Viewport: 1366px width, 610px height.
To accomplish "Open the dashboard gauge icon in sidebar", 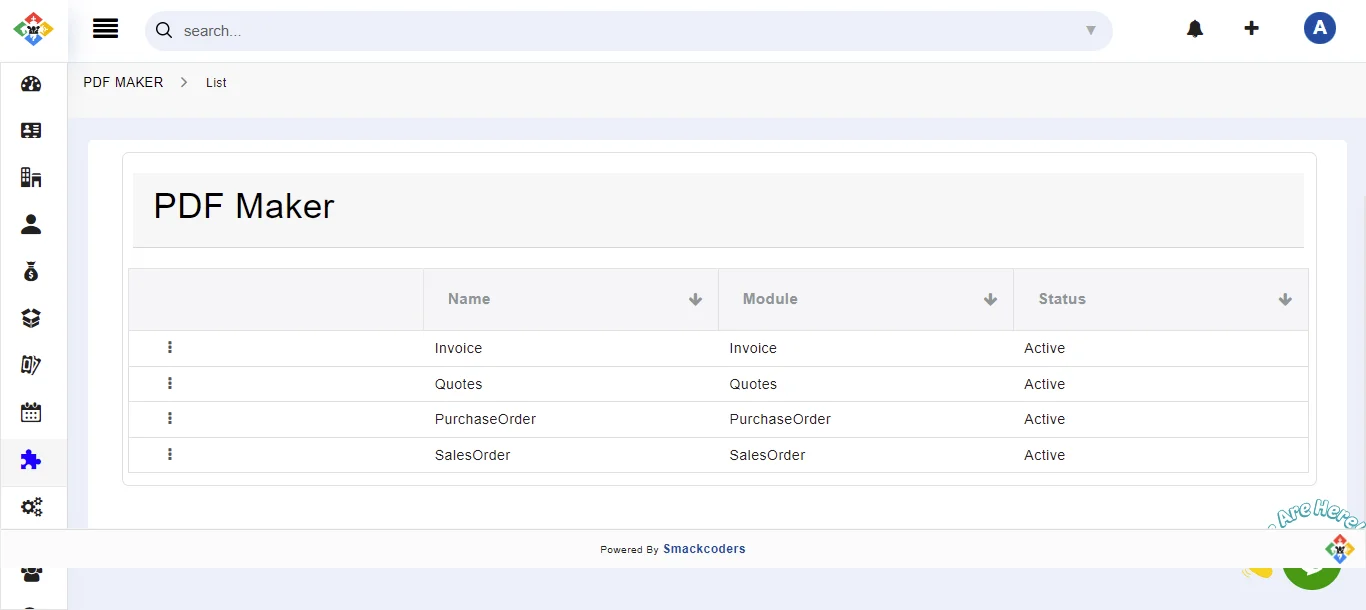I will pyautogui.click(x=31, y=84).
